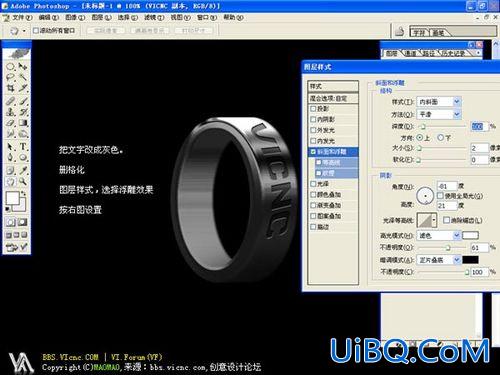Image resolution: width=500 pixels, height=375 pixels.
Task: Select the Hand tool
Action: pos(11,182)
